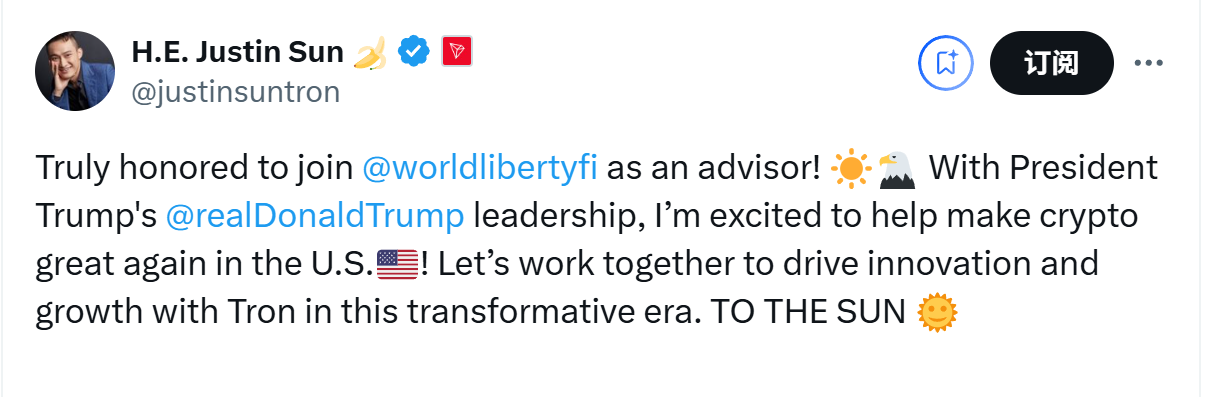Click the "With President" text in tweet
The width and height of the screenshot is (1220, 397).
[x=1043, y=167]
